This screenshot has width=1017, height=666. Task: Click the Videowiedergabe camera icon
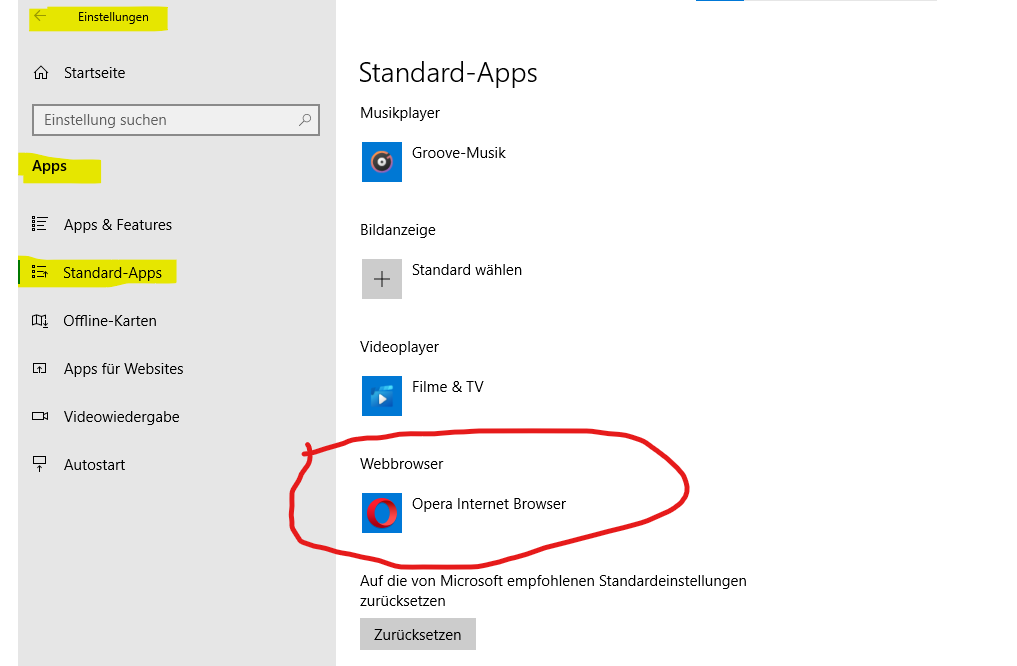(40, 416)
